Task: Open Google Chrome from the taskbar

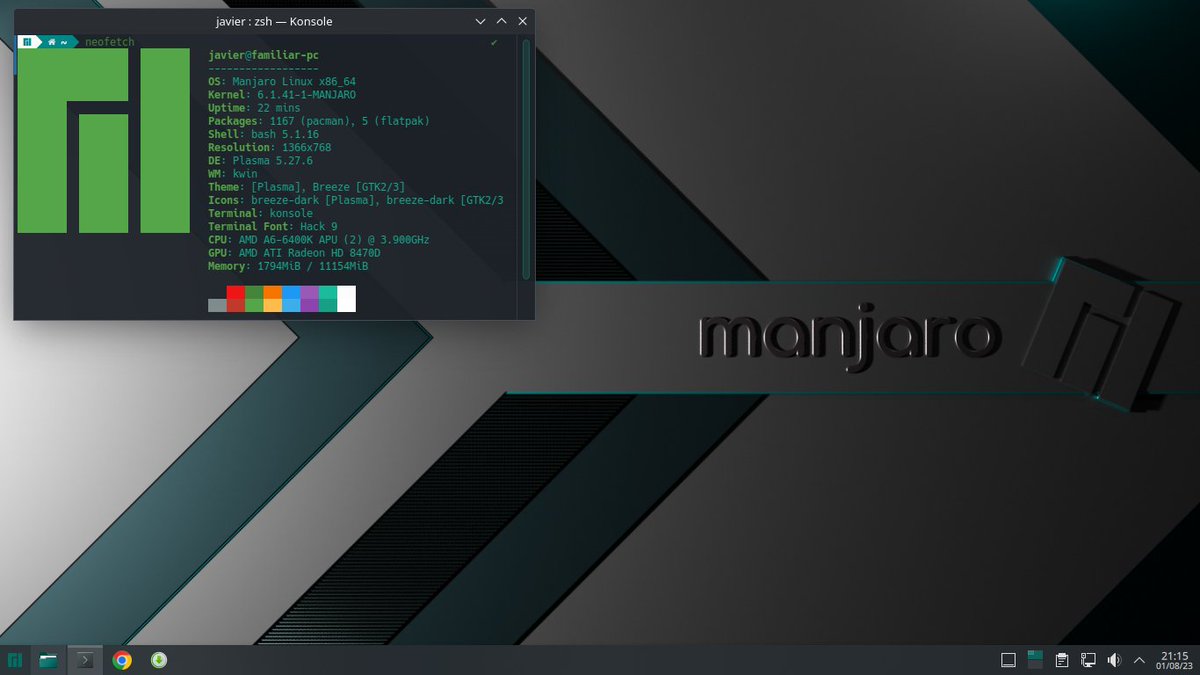Action: click(x=122, y=660)
